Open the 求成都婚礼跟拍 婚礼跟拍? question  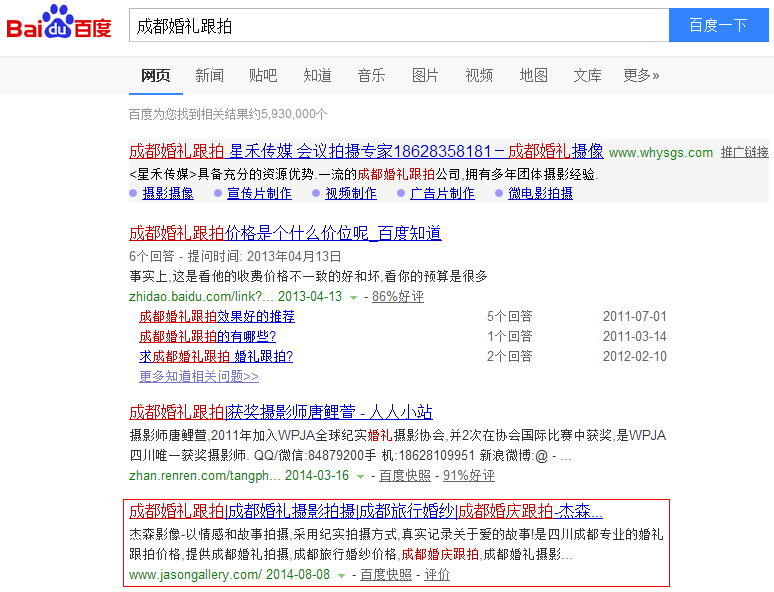216,357
